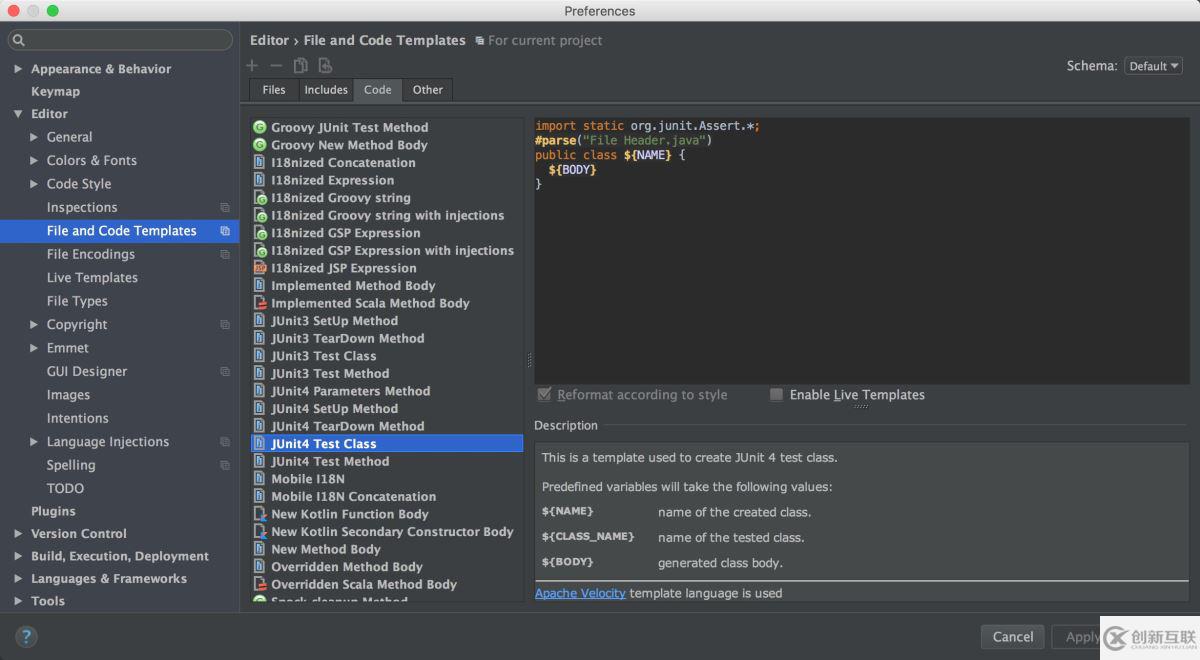Click the copy template icon
Screen dimensions: 1200x660
pyautogui.click(x=300, y=66)
